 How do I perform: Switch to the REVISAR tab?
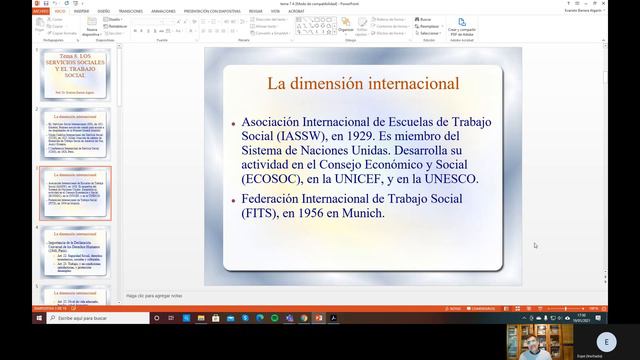tap(256, 11)
